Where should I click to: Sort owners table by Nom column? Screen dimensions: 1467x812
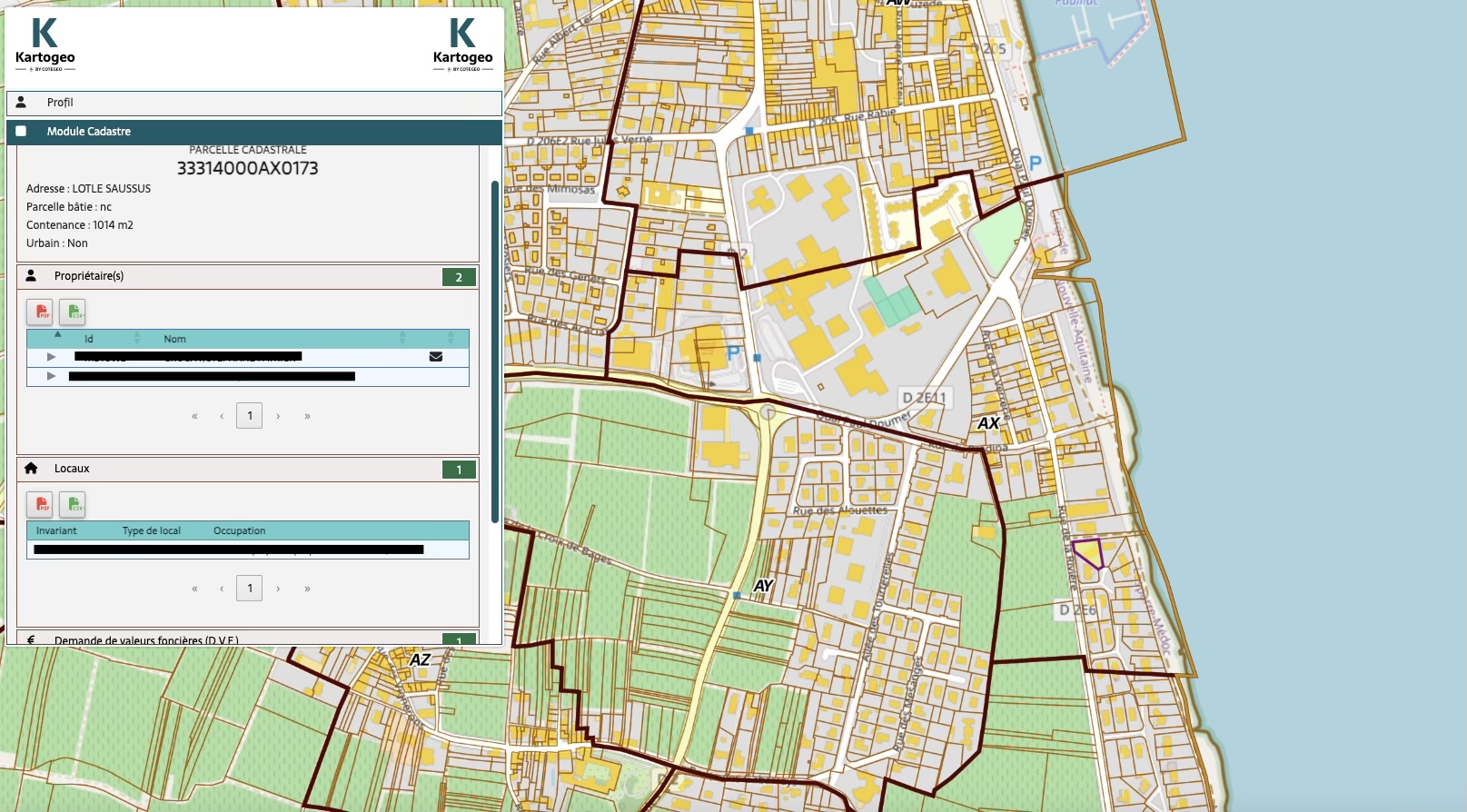click(174, 339)
